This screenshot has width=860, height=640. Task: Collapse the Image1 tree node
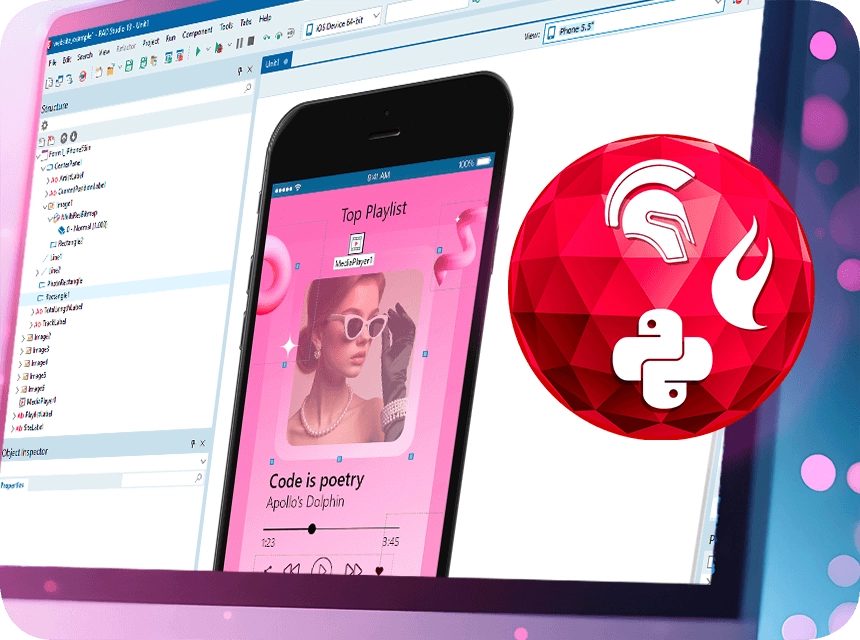[43, 204]
